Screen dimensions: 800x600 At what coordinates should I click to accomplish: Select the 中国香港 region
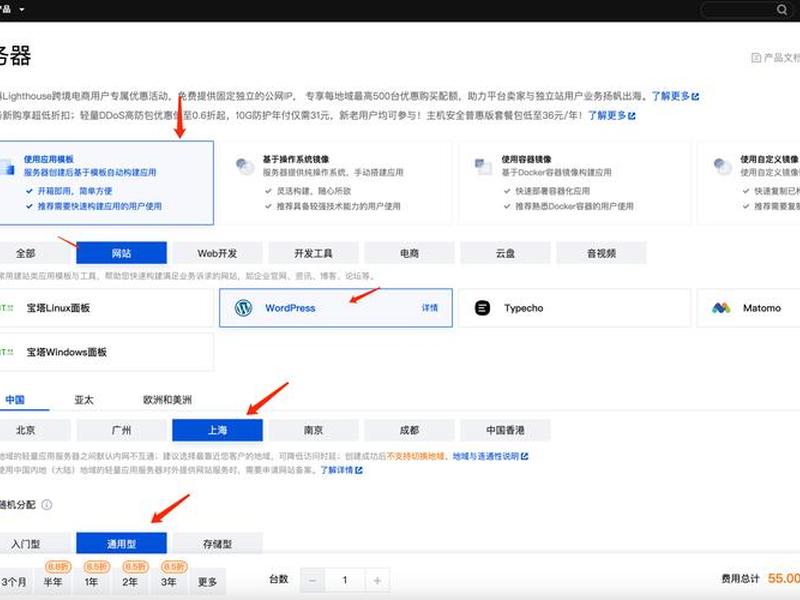click(505, 430)
